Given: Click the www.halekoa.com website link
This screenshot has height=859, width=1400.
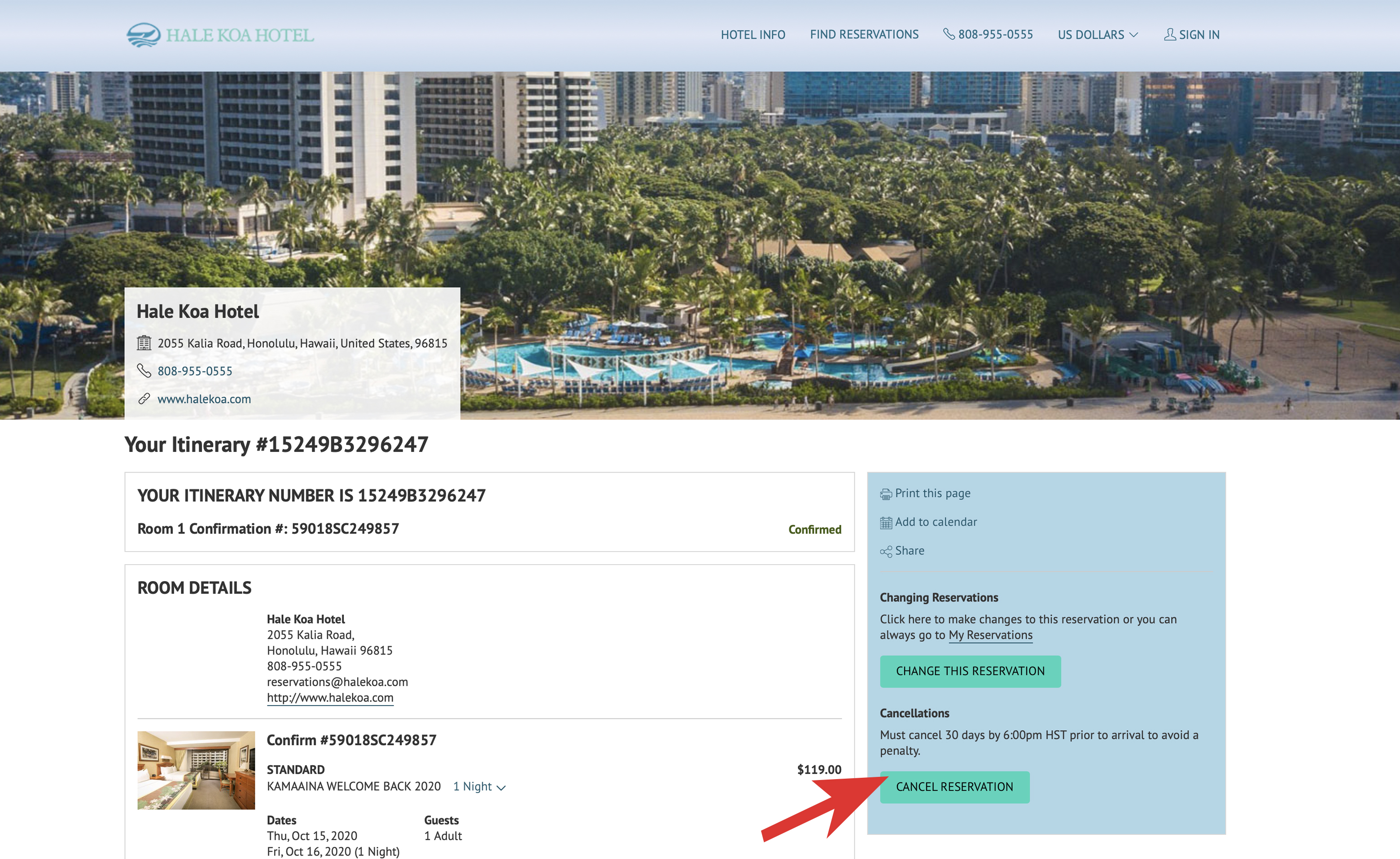Looking at the screenshot, I should click(202, 399).
